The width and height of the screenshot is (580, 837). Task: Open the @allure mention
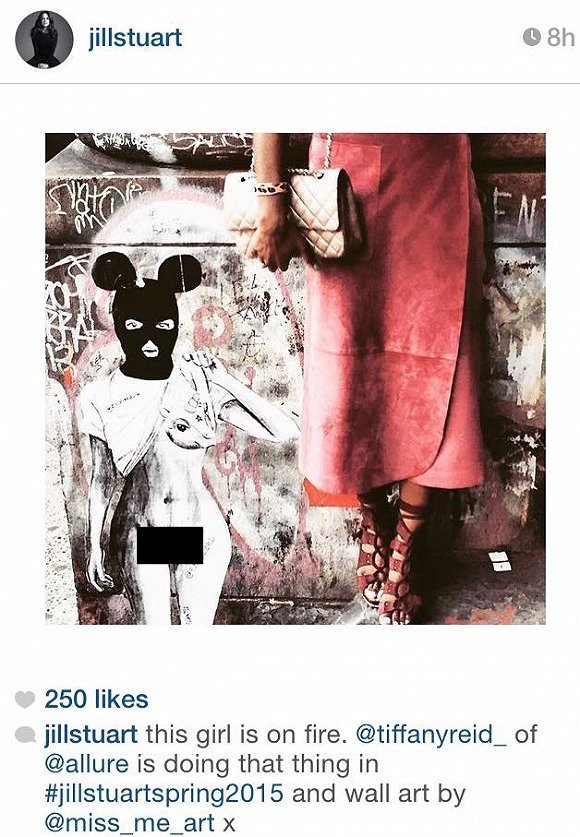[88, 764]
